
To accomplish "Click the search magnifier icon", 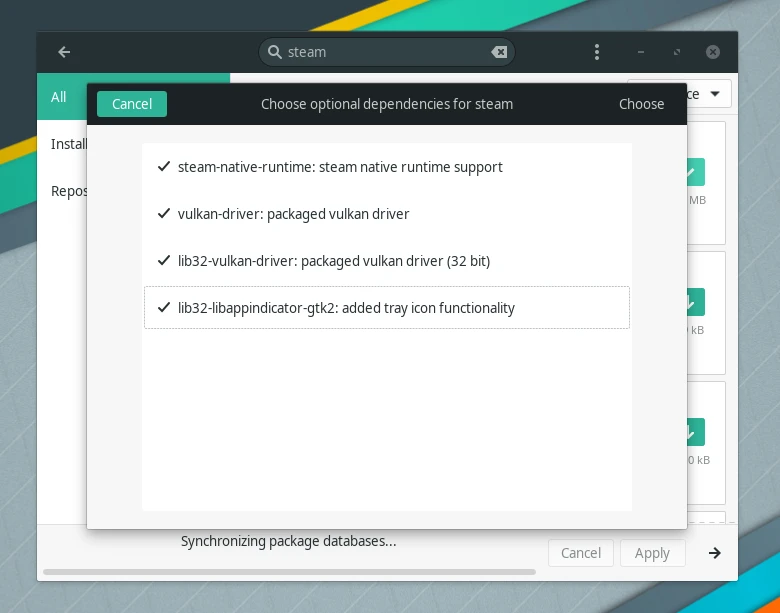I will coord(275,52).
